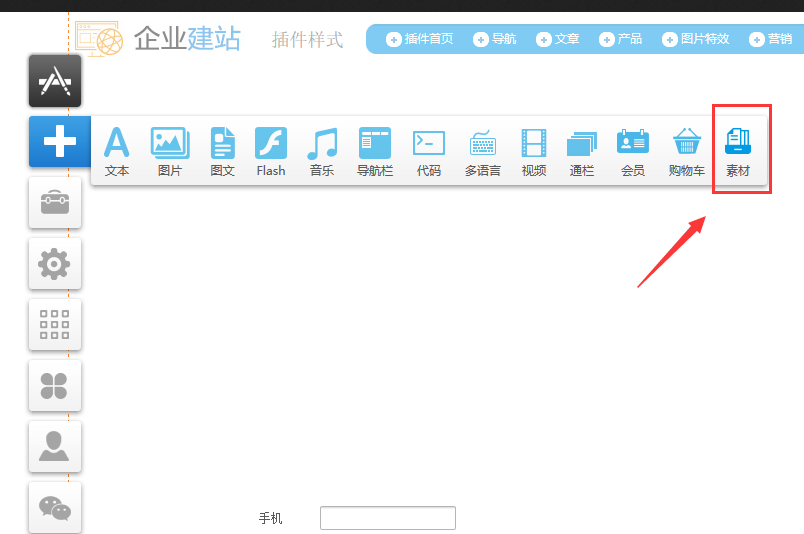Open the 文章 article menu tab

click(x=558, y=39)
